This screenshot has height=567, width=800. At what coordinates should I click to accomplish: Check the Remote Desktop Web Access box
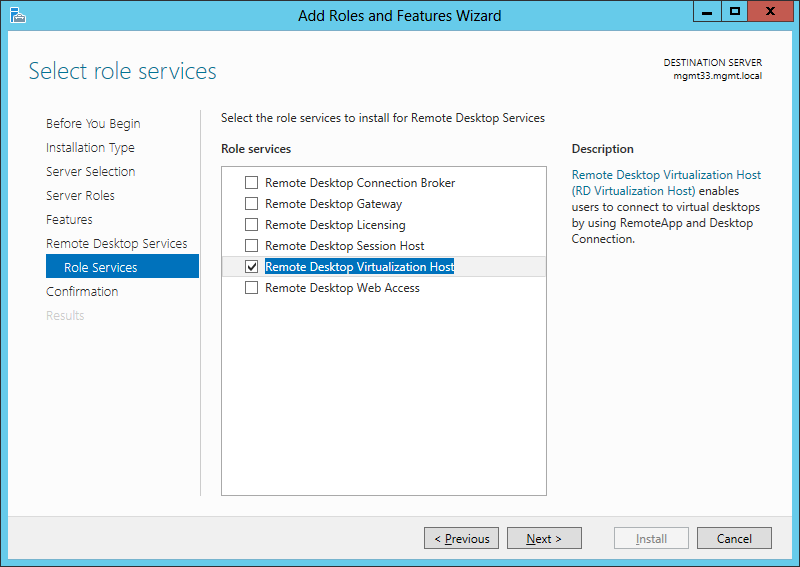(252, 288)
